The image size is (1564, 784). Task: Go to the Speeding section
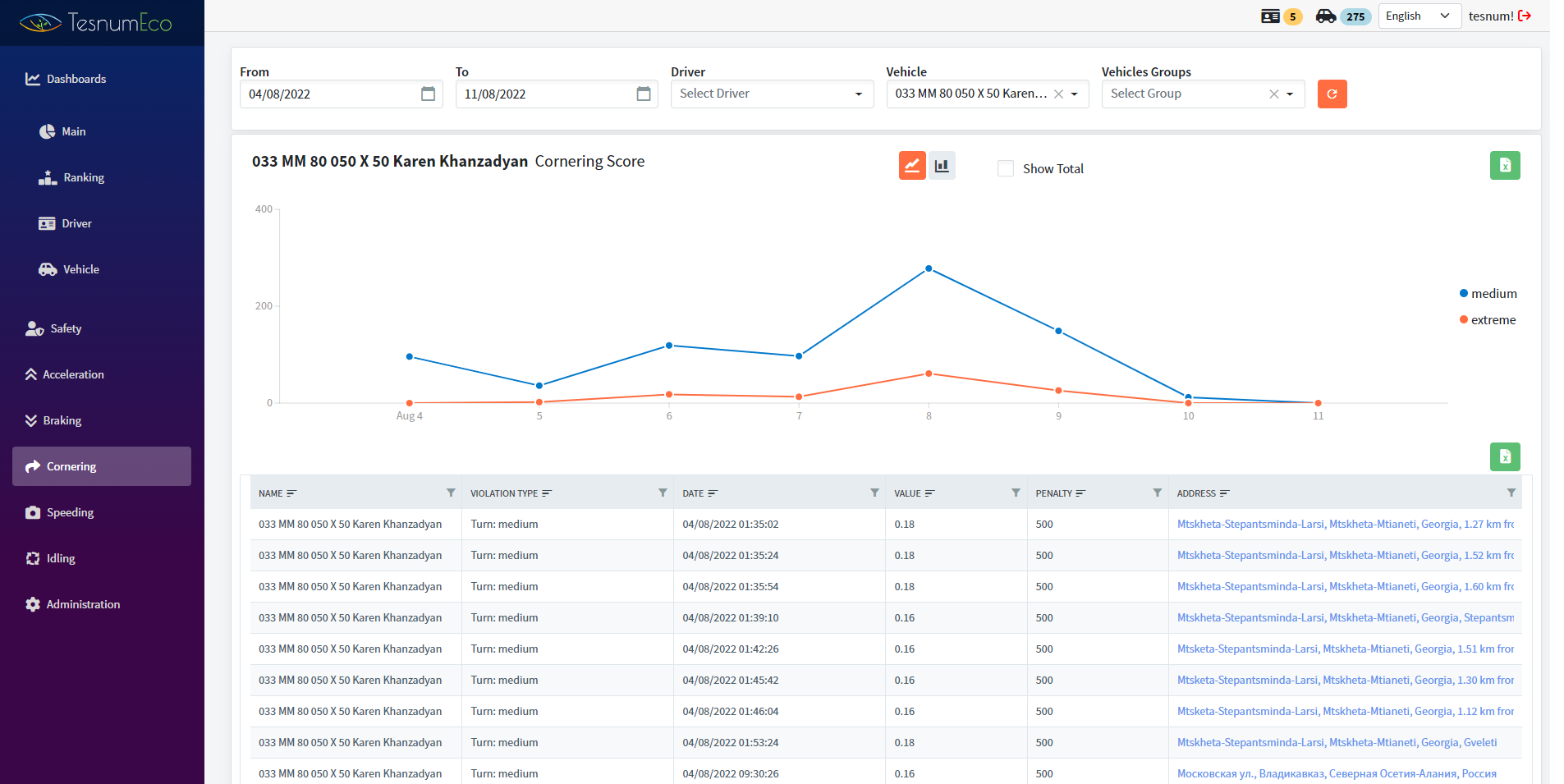70,512
